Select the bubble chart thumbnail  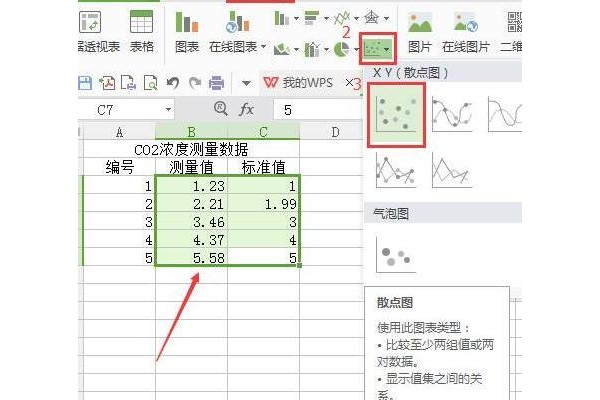(x=396, y=255)
